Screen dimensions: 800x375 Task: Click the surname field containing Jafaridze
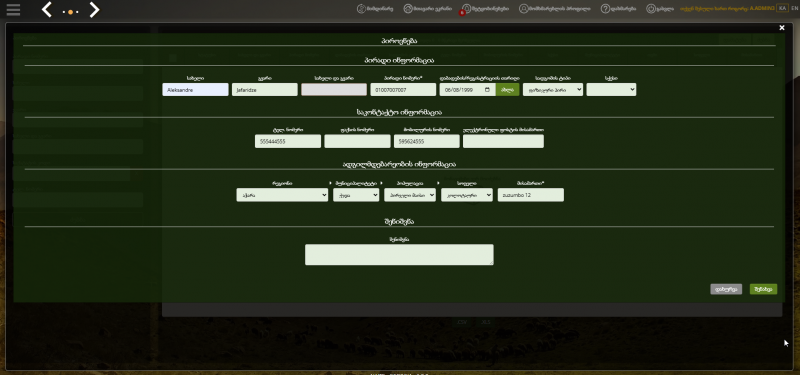click(264, 89)
